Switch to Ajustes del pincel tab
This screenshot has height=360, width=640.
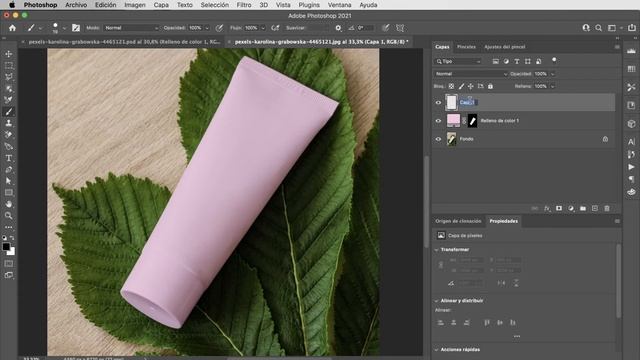point(504,47)
